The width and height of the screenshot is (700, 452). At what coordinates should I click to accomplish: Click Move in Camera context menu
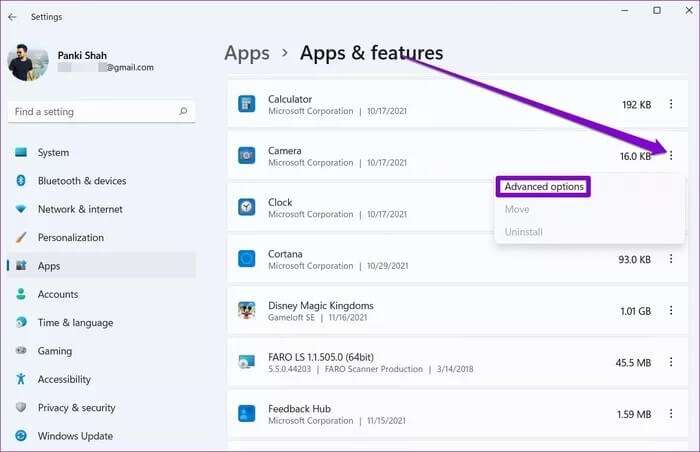click(517, 209)
